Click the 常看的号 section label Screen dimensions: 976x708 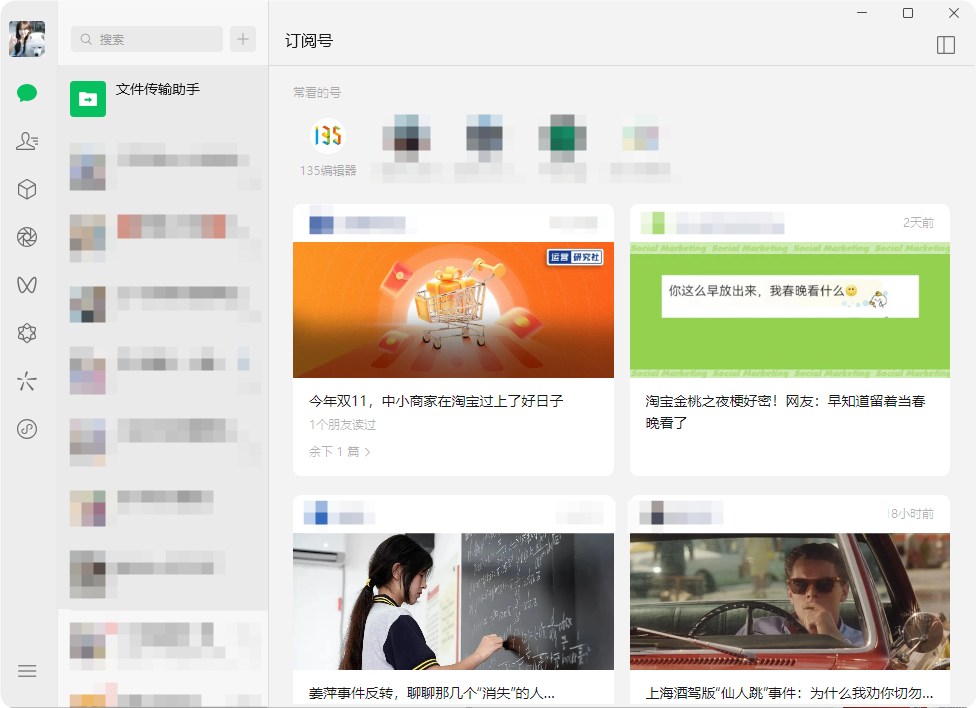(x=317, y=93)
